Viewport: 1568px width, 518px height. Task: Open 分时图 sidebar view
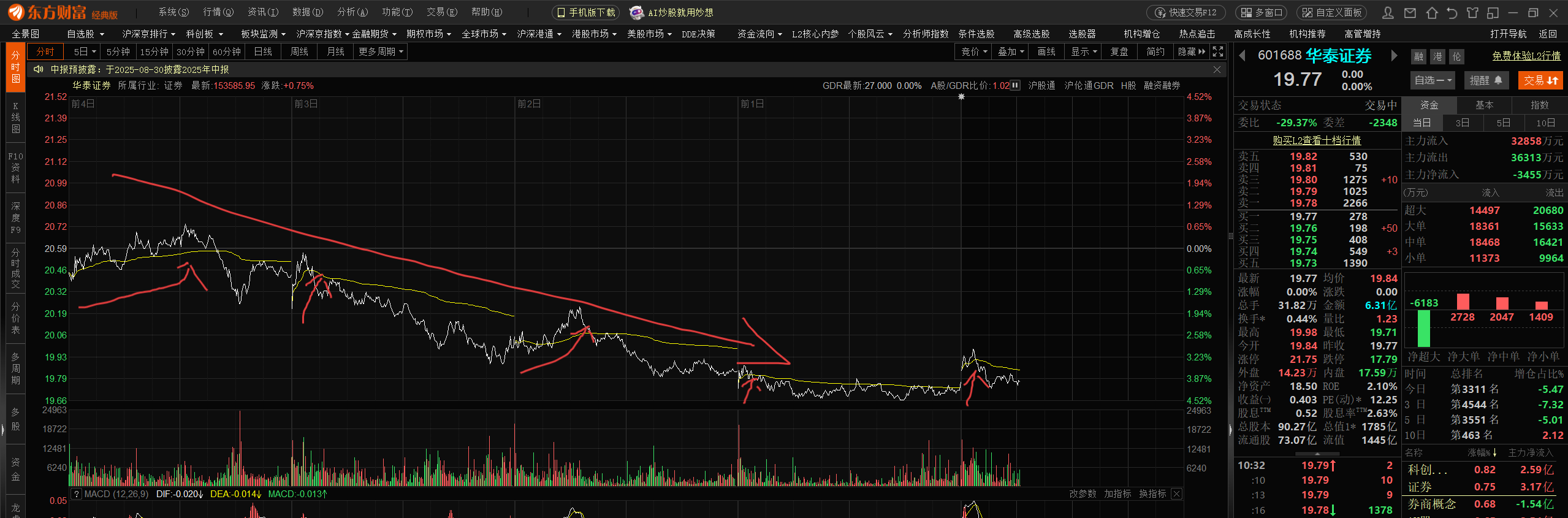tap(15, 67)
